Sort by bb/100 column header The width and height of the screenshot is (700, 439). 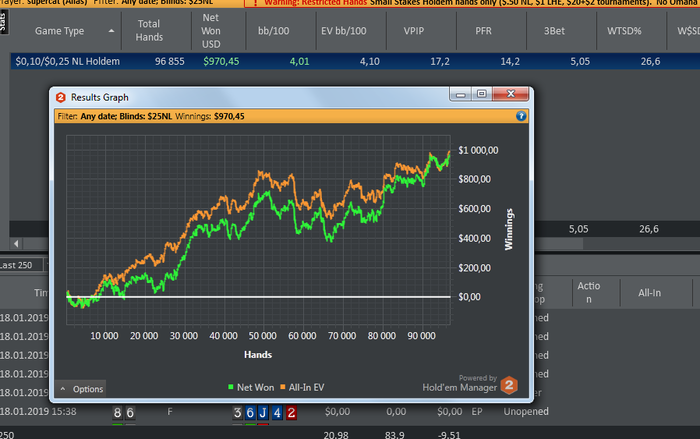pyautogui.click(x=273, y=31)
